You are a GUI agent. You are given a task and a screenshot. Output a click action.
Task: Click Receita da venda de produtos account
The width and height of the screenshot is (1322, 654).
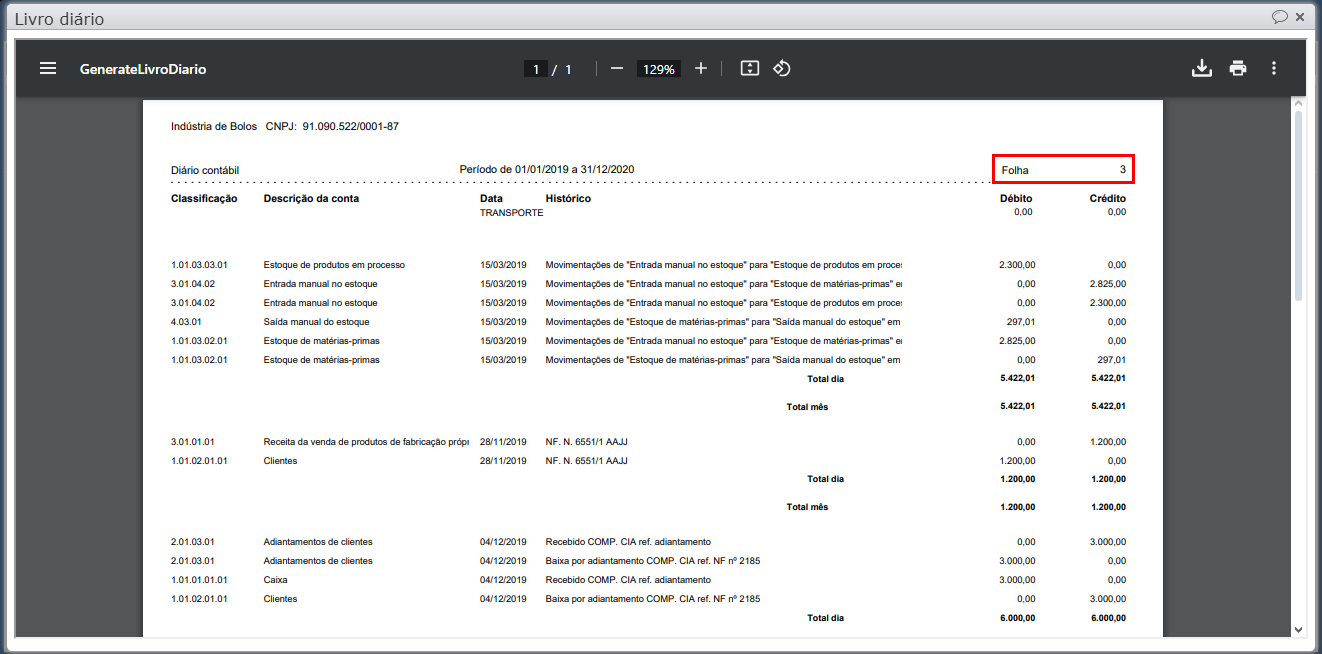point(366,442)
